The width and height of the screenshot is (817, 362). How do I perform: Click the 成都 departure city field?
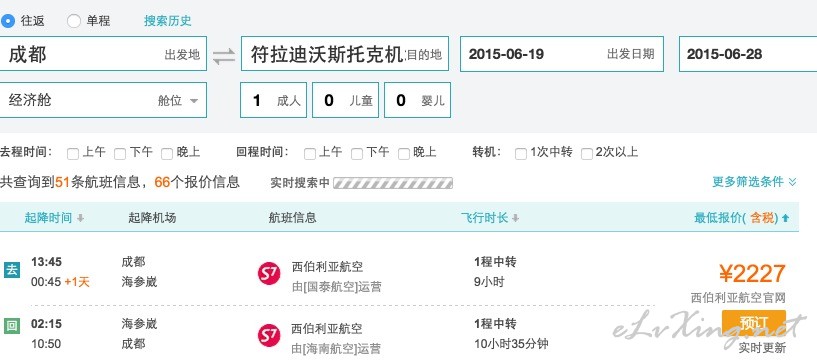click(x=103, y=54)
